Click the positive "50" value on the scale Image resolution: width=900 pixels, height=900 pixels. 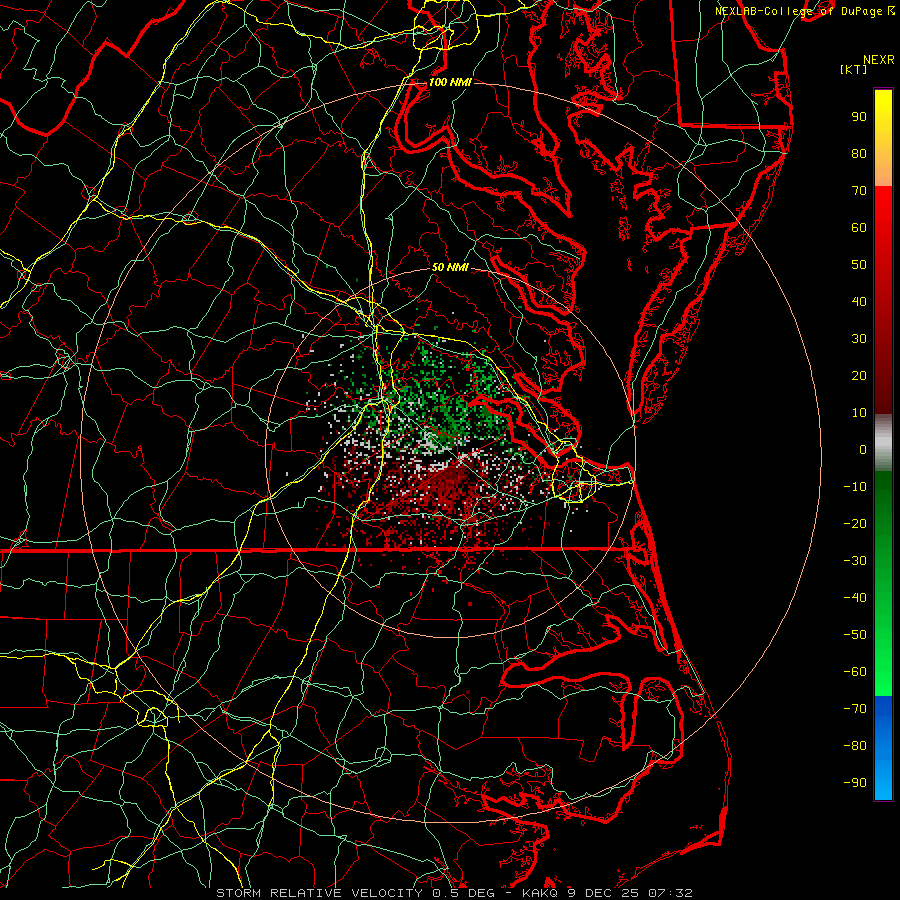(x=859, y=265)
